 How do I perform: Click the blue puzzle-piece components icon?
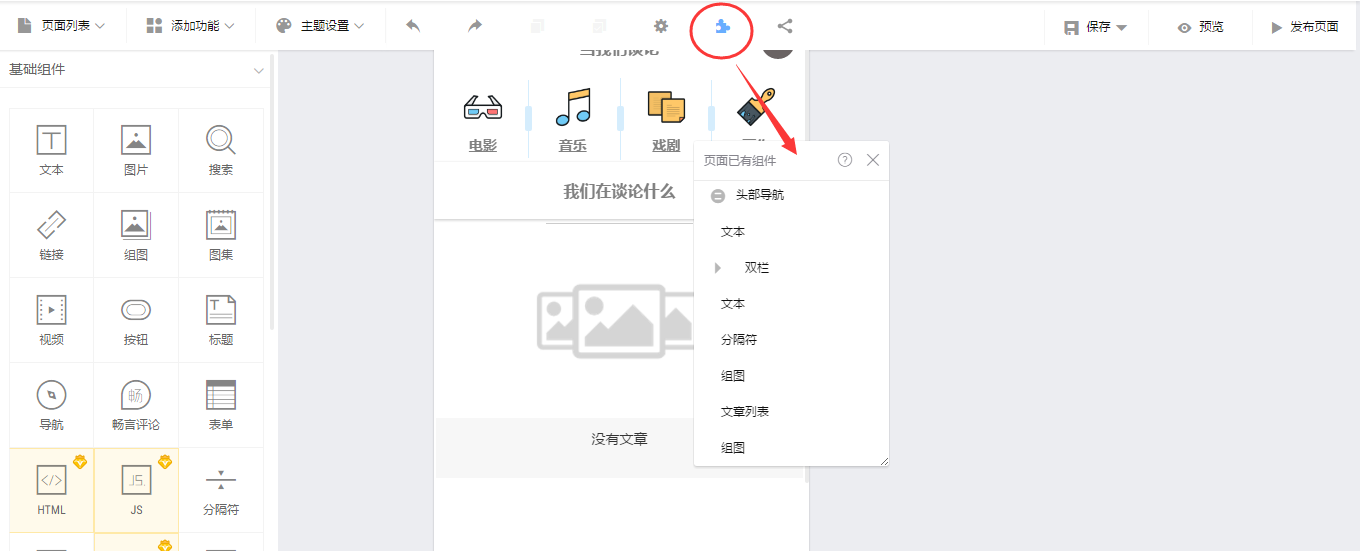722,27
